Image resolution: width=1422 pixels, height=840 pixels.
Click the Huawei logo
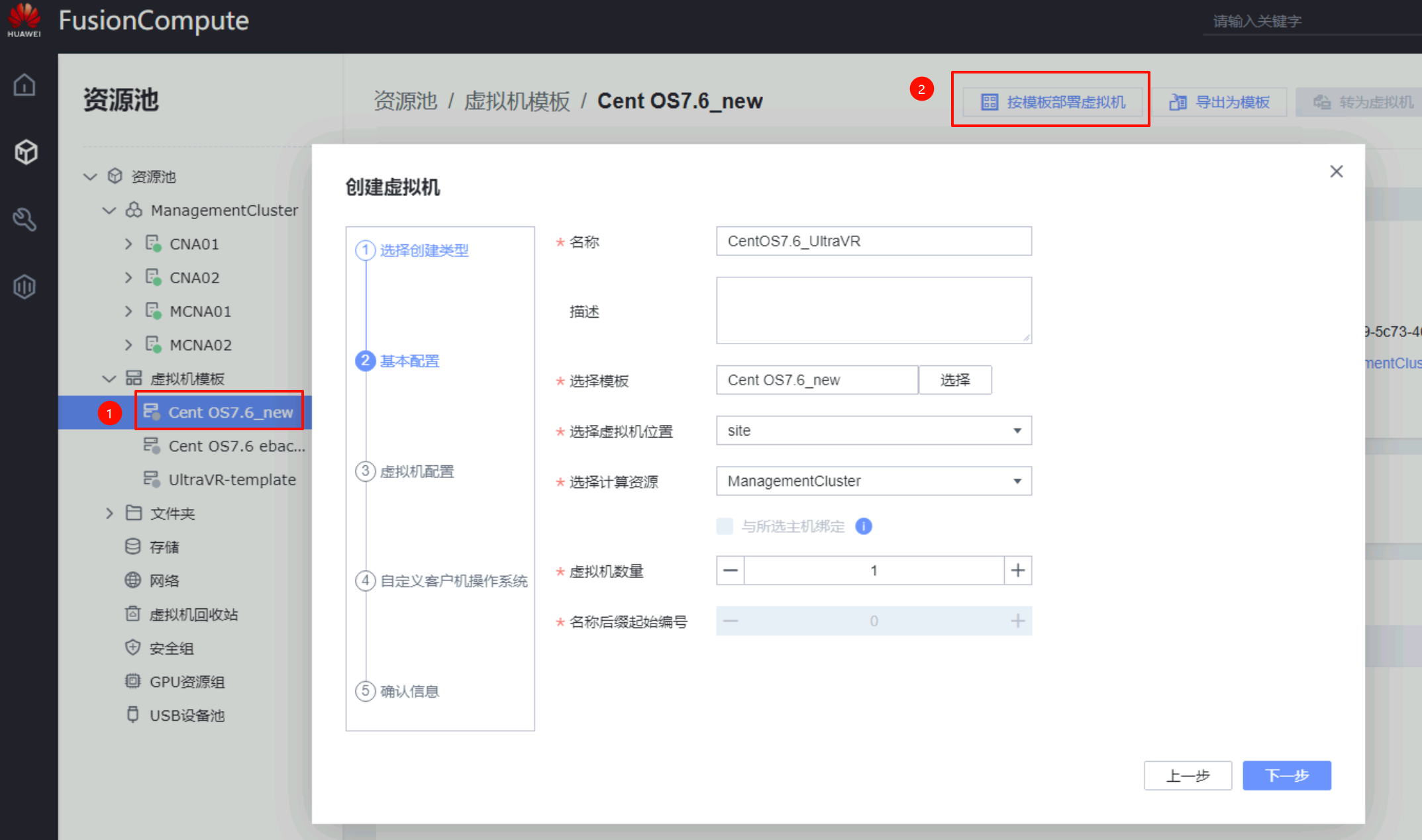(25, 20)
